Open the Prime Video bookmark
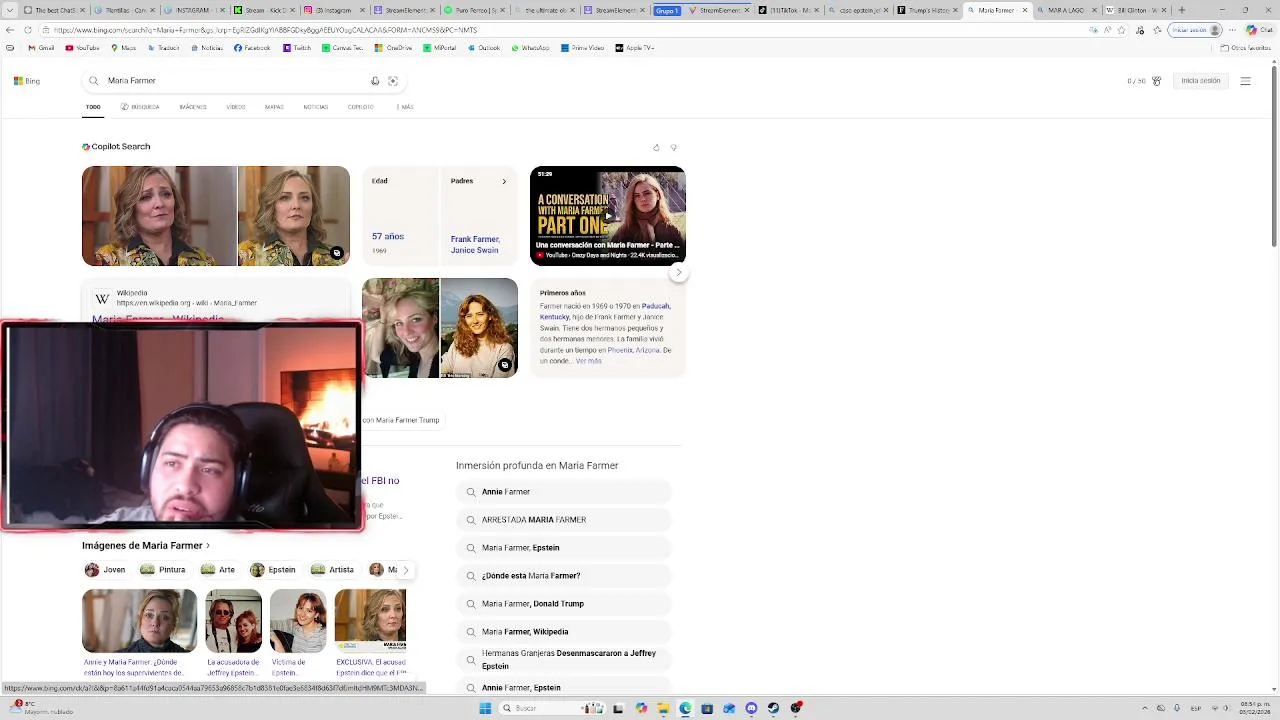Image resolution: width=1280 pixels, height=720 pixels. click(583, 48)
